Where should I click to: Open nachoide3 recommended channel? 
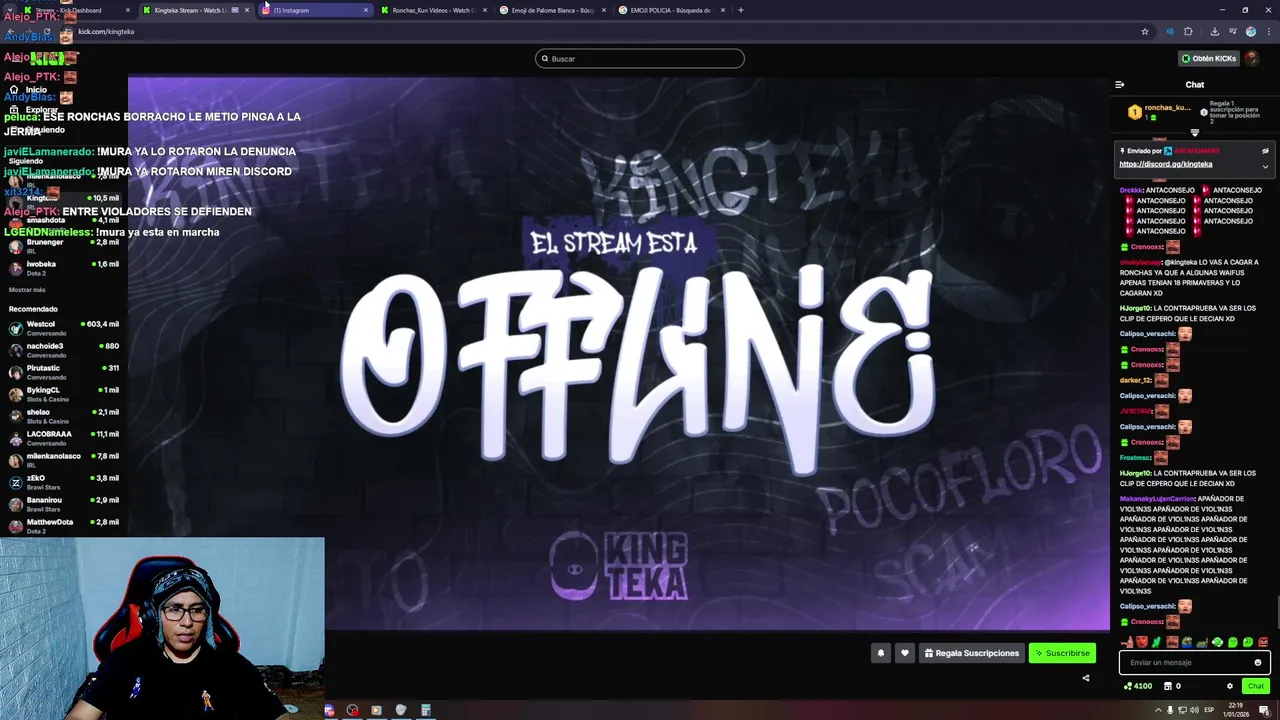(64, 350)
